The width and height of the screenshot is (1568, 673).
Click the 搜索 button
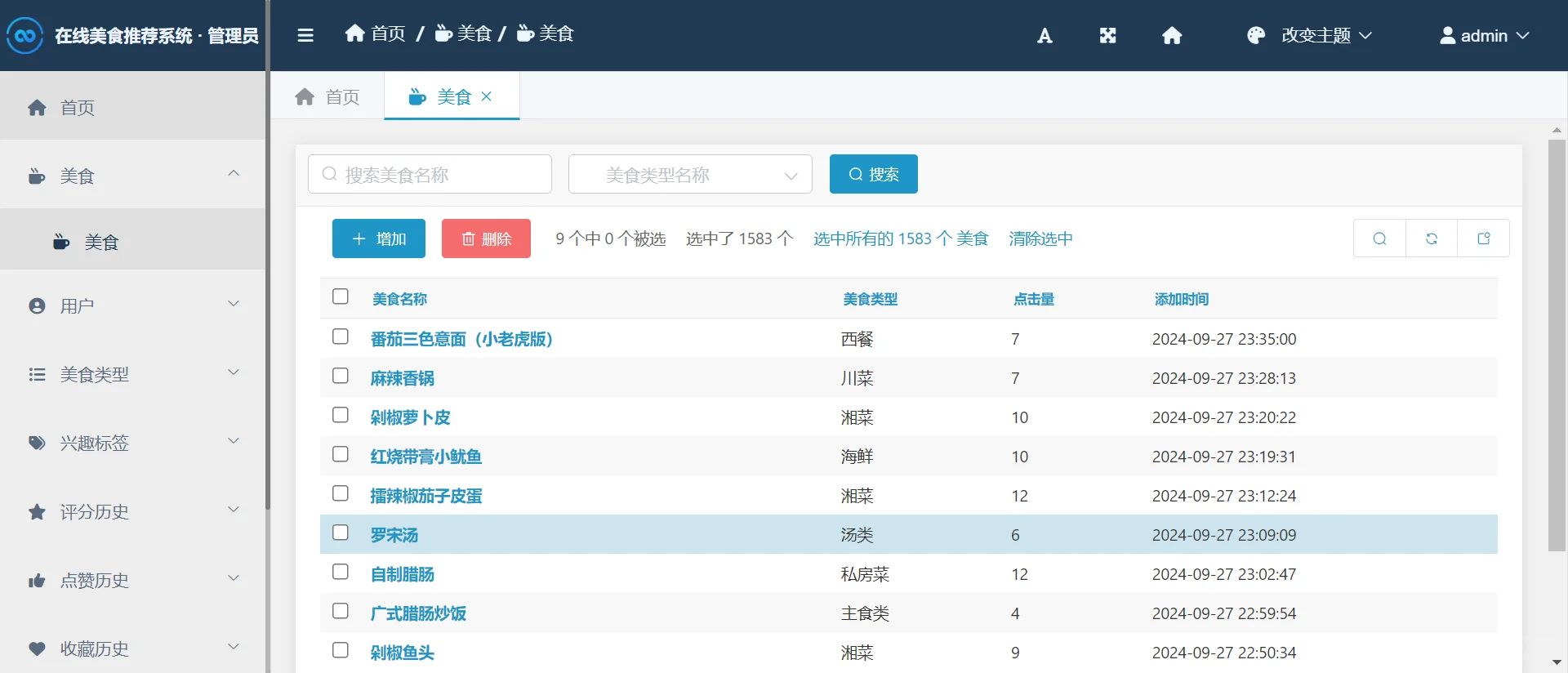[874, 174]
